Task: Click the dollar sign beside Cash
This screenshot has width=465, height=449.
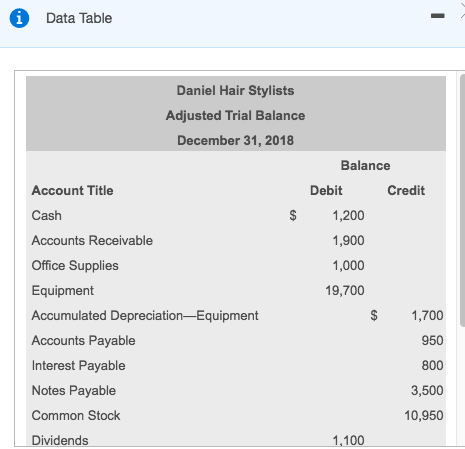Action: pyautogui.click(x=293, y=216)
